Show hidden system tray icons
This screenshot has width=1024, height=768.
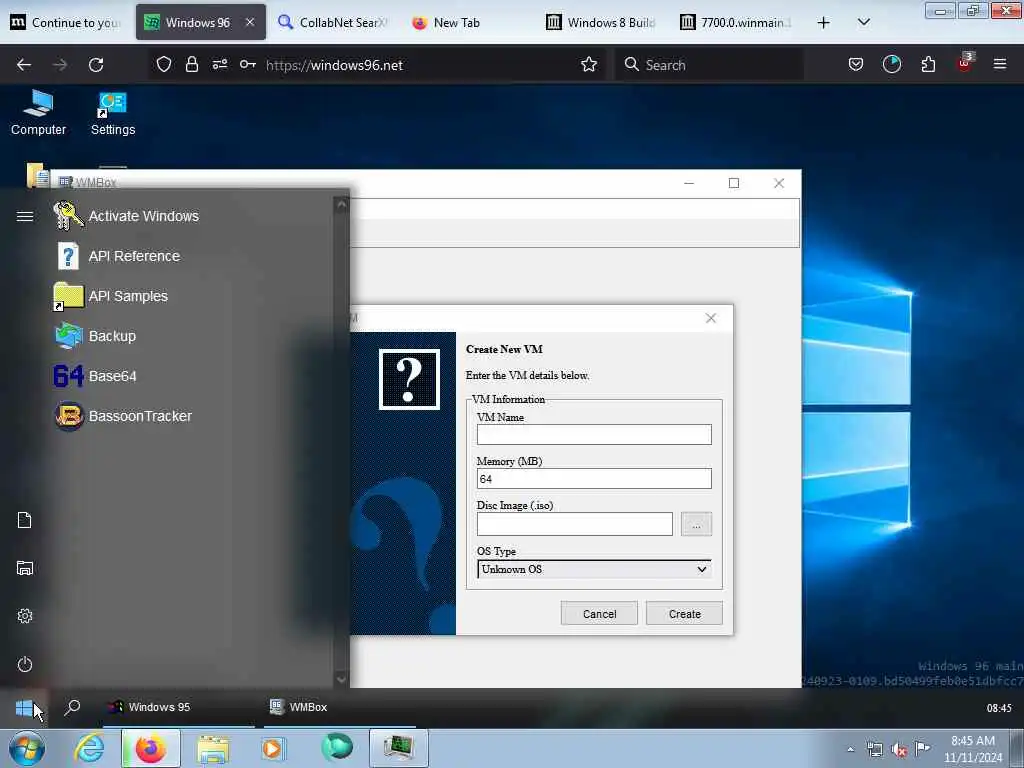[850, 749]
